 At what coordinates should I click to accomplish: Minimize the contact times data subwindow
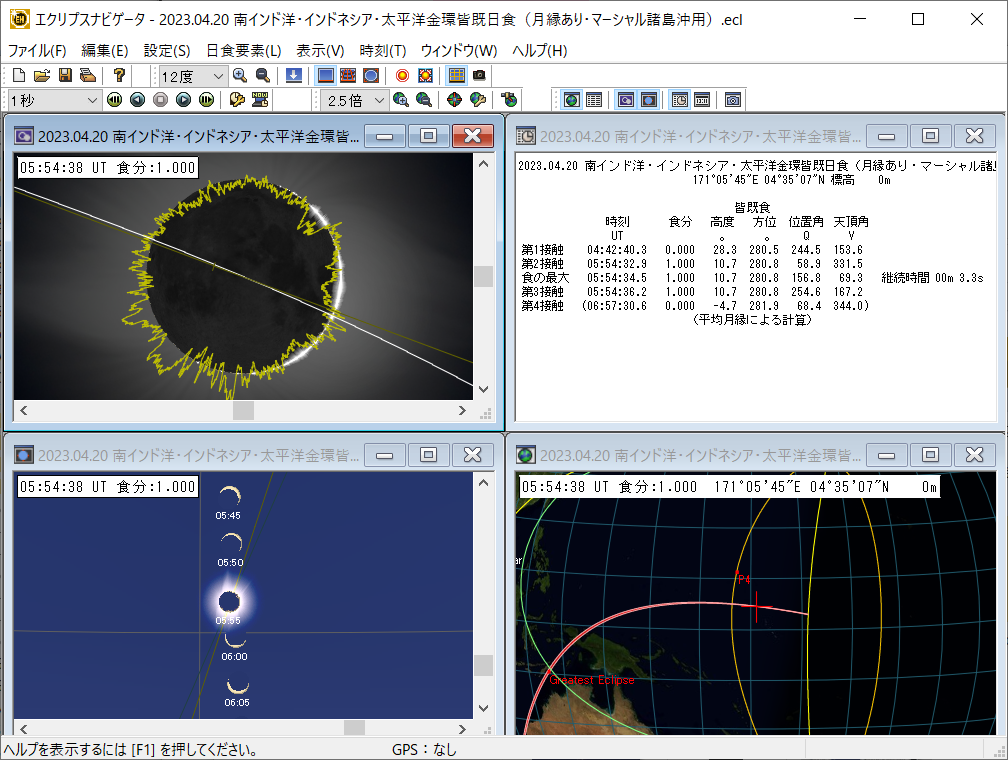click(885, 136)
